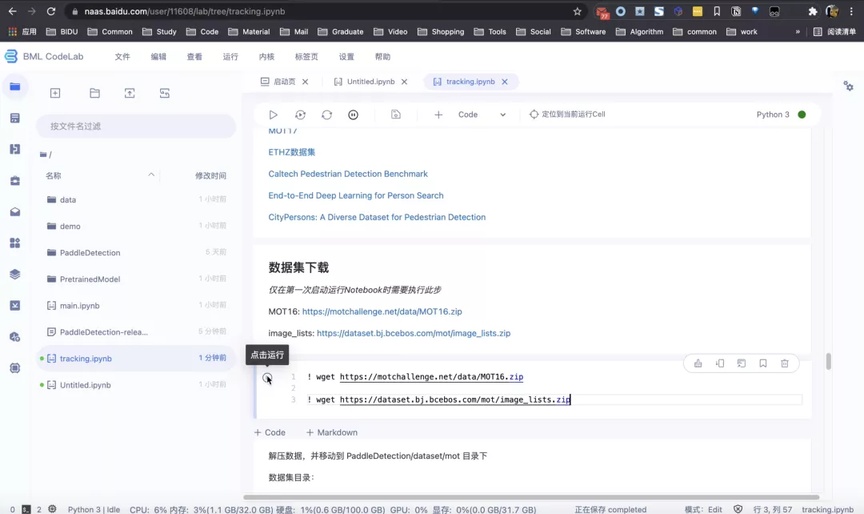Open the image_lists.zip download link
864x514 pixels.
pyautogui.click(x=413, y=333)
